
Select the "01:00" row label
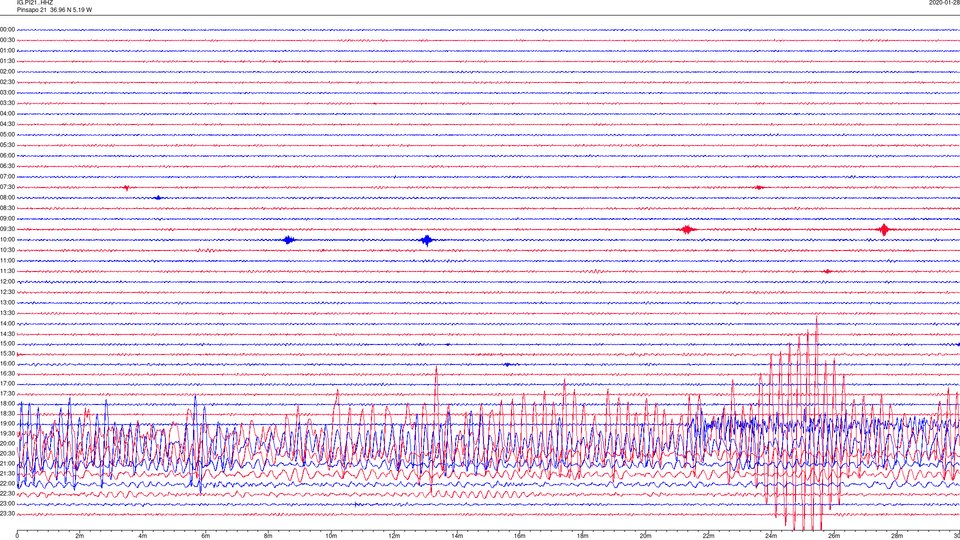[x=7, y=51]
